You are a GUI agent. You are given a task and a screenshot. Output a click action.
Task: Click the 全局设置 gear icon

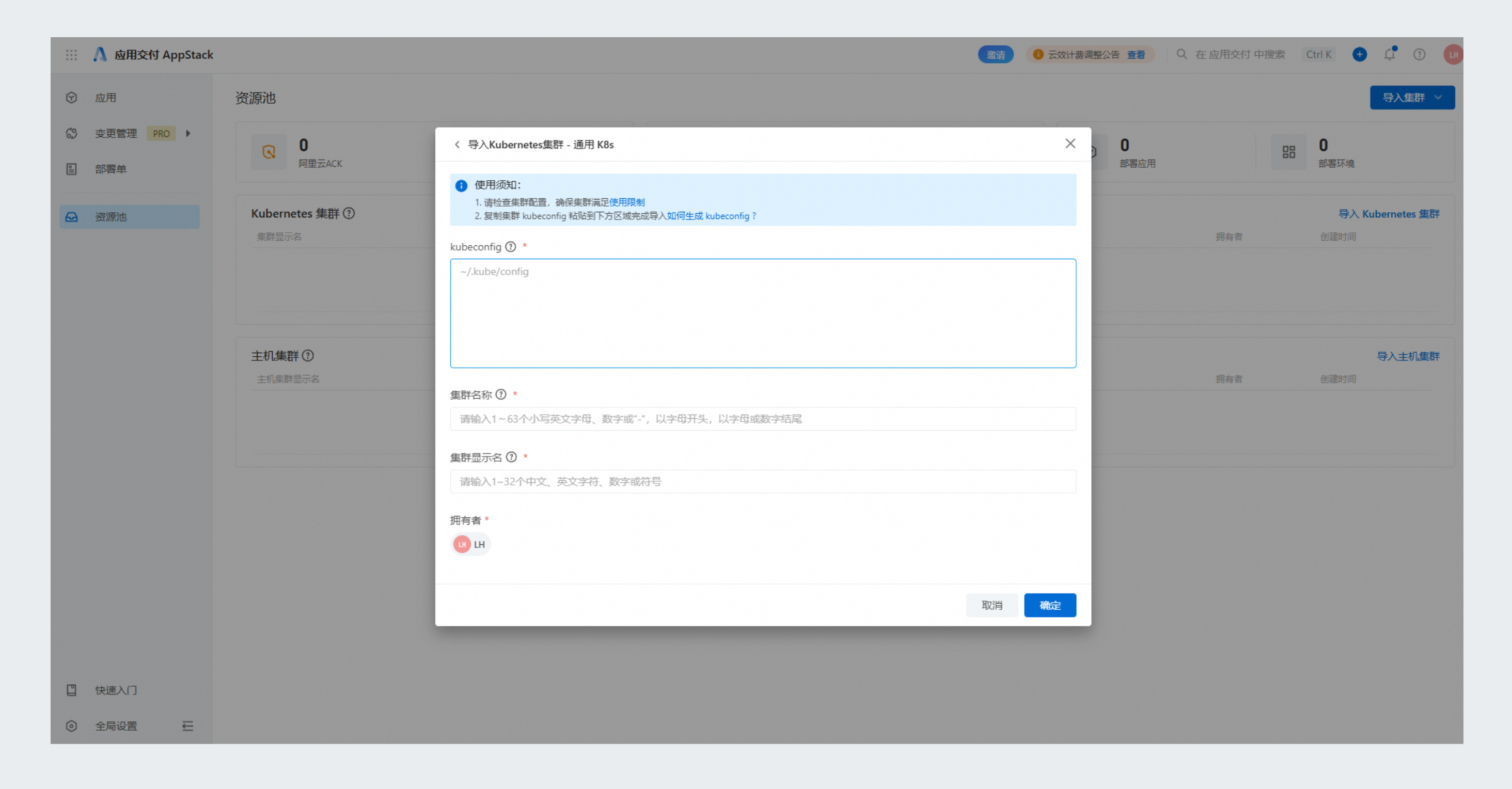tap(72, 725)
